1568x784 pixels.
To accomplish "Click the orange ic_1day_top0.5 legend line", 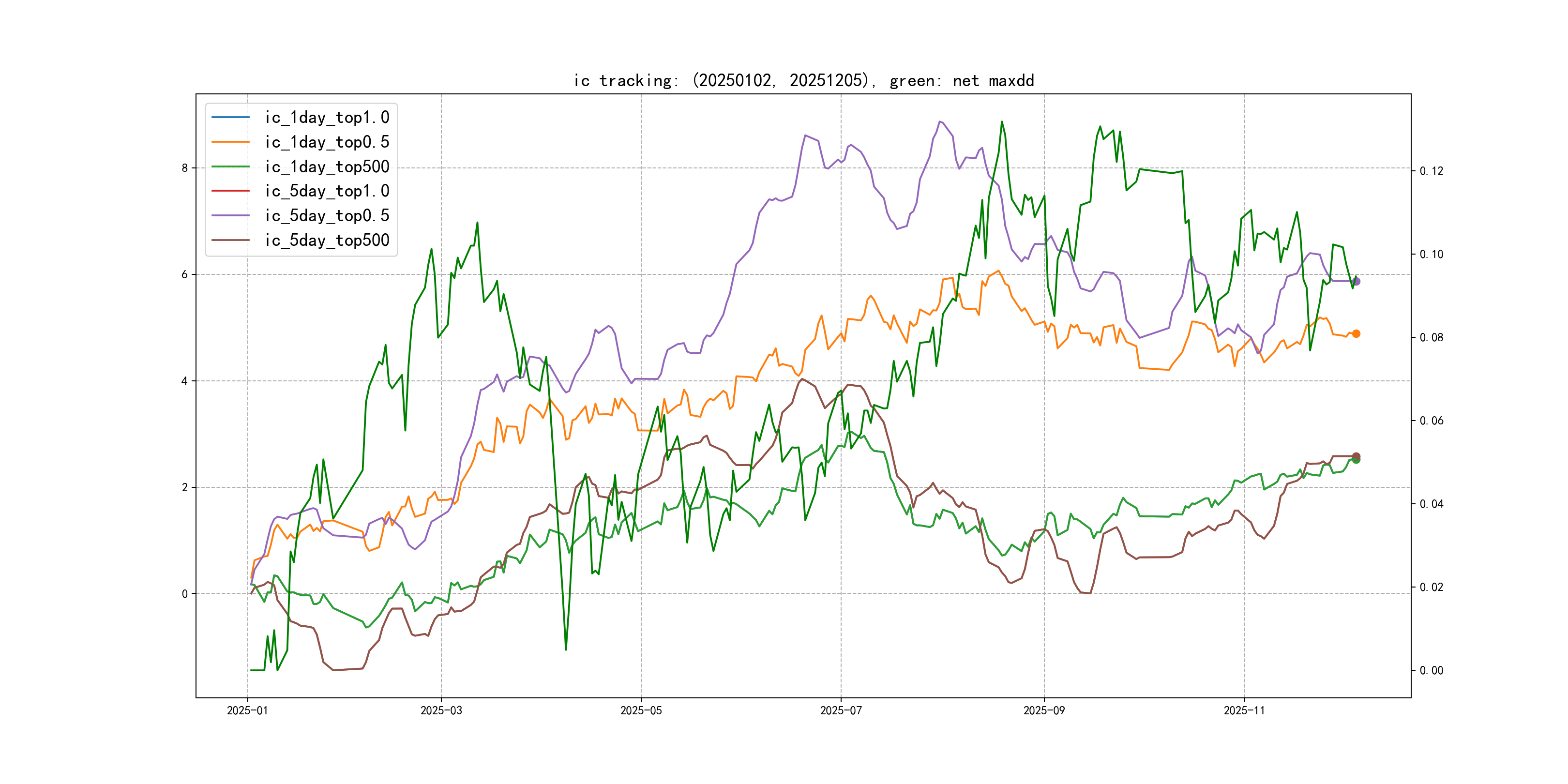I will (x=230, y=142).
